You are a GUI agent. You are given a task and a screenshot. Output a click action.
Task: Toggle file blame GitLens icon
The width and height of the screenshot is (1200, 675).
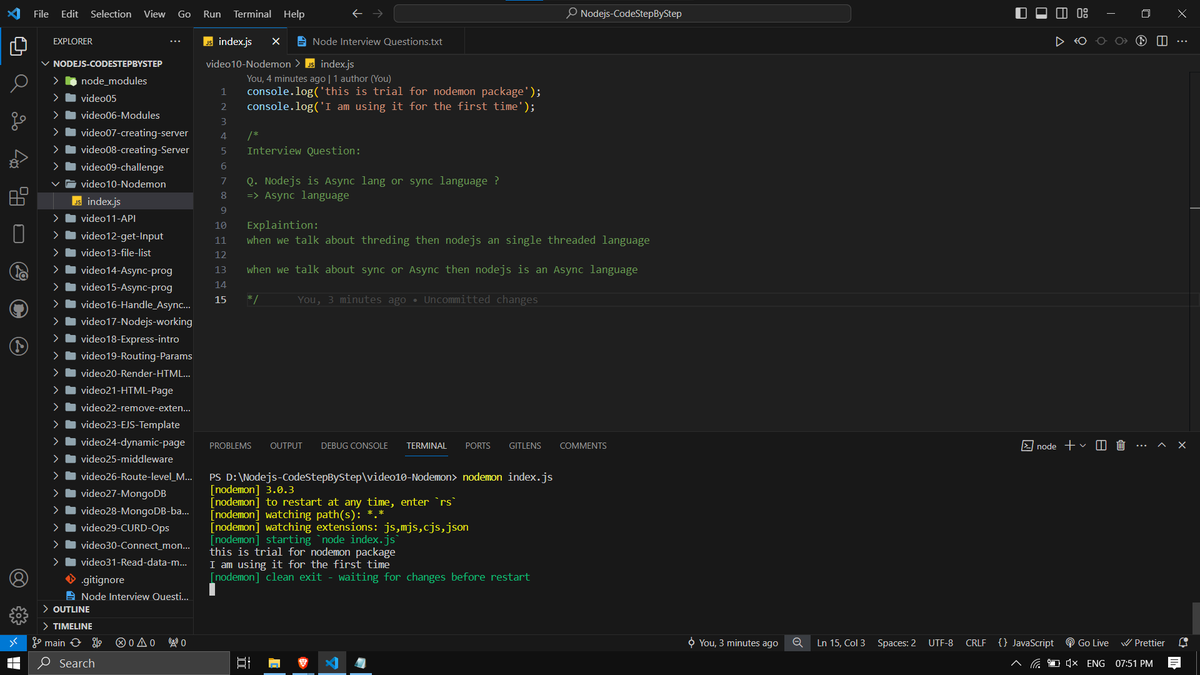pos(1141,42)
